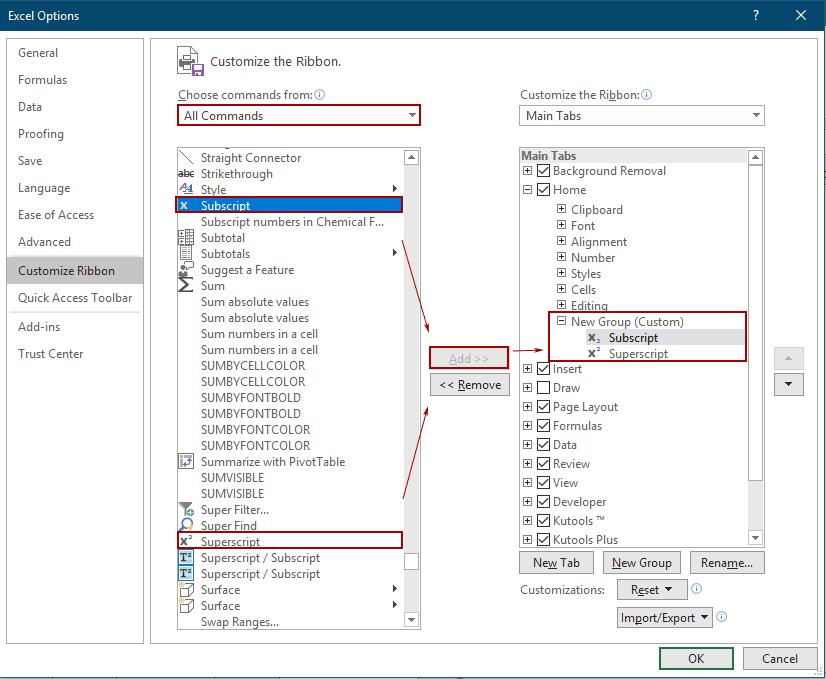
Task: Open the Proofing options page
Action: point(41,133)
